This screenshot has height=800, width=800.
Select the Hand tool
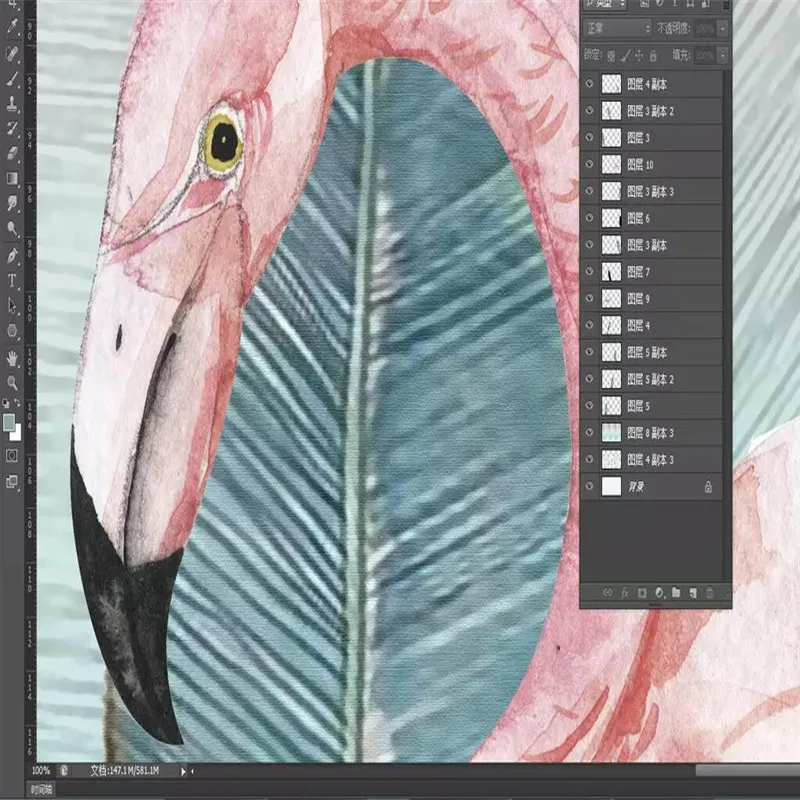(x=12, y=358)
